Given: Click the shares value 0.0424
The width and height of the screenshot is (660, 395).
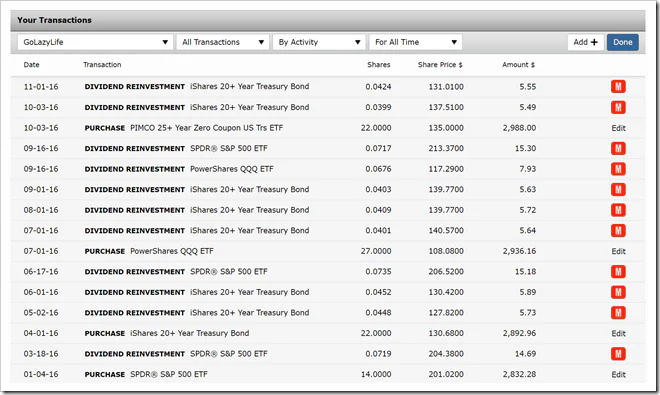Looking at the screenshot, I should pyautogui.click(x=378, y=87).
